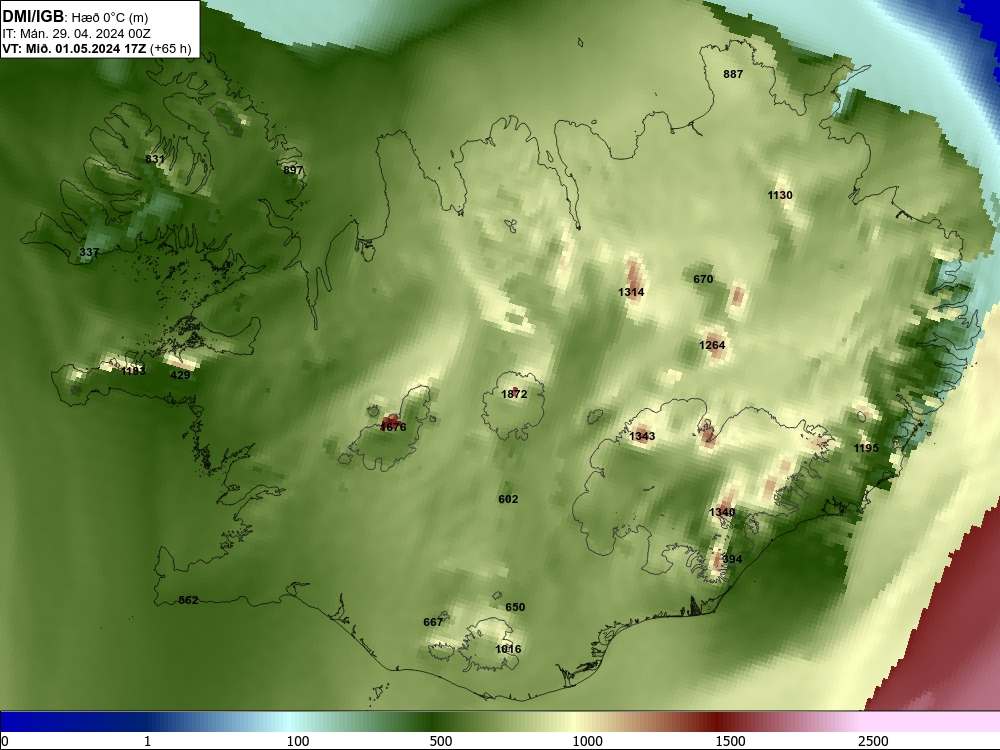Click the 1872 glacier value
Viewport: 1000px width, 750px height.
(x=514, y=394)
